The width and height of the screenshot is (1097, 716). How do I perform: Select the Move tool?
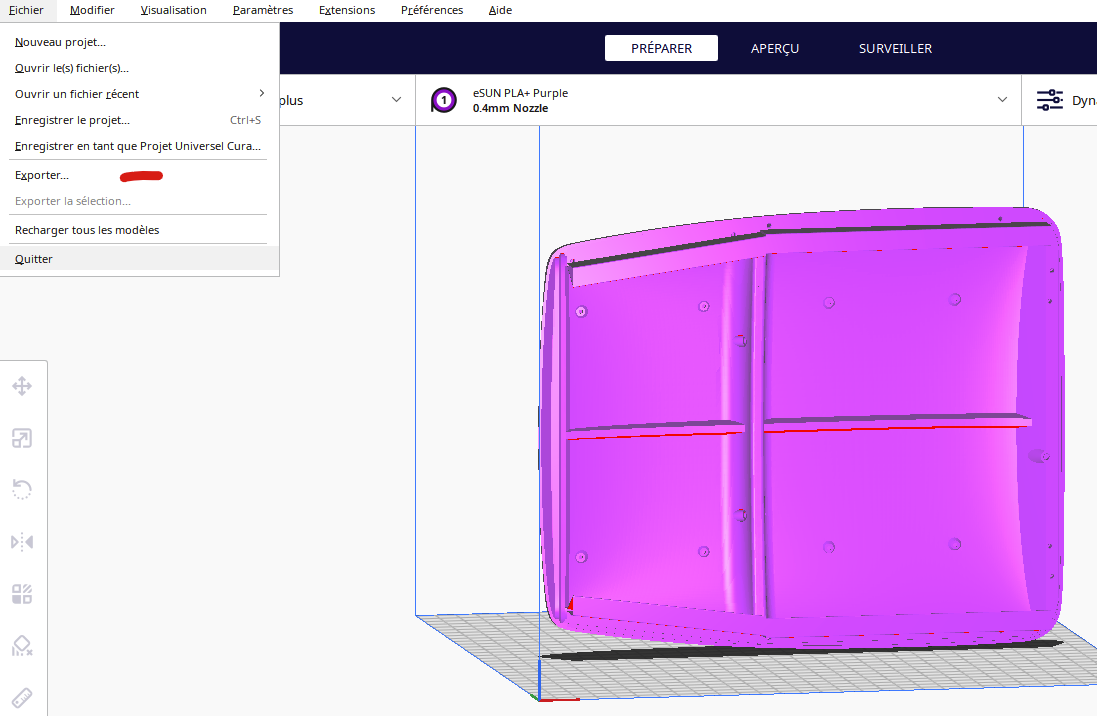click(x=22, y=386)
